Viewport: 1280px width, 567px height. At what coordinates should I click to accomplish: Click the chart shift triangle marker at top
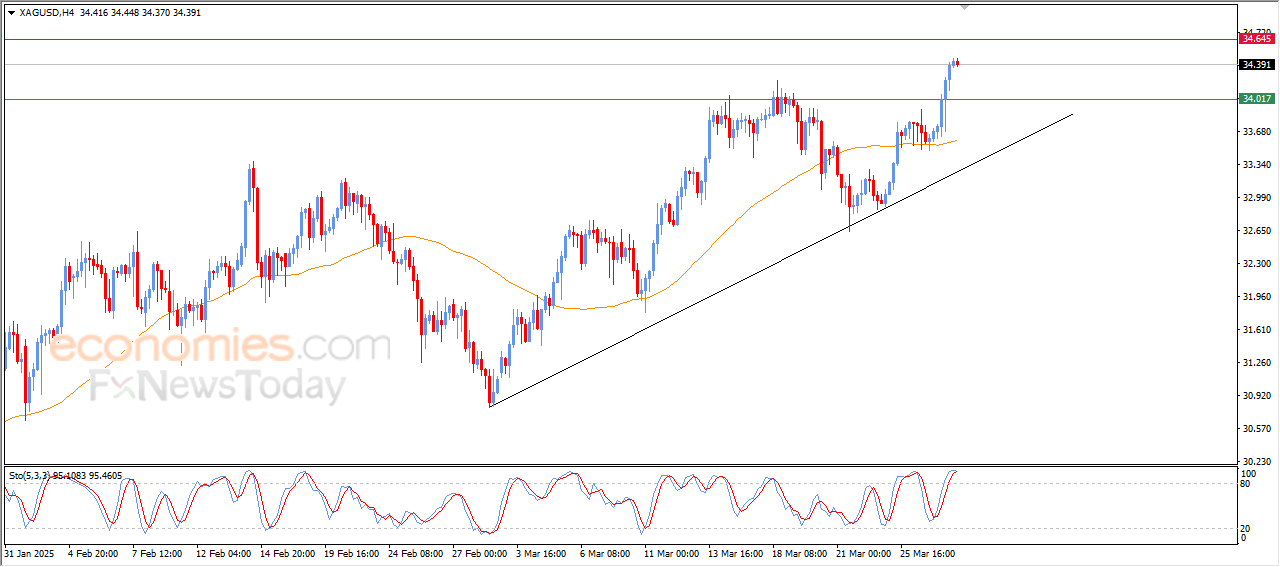964,6
